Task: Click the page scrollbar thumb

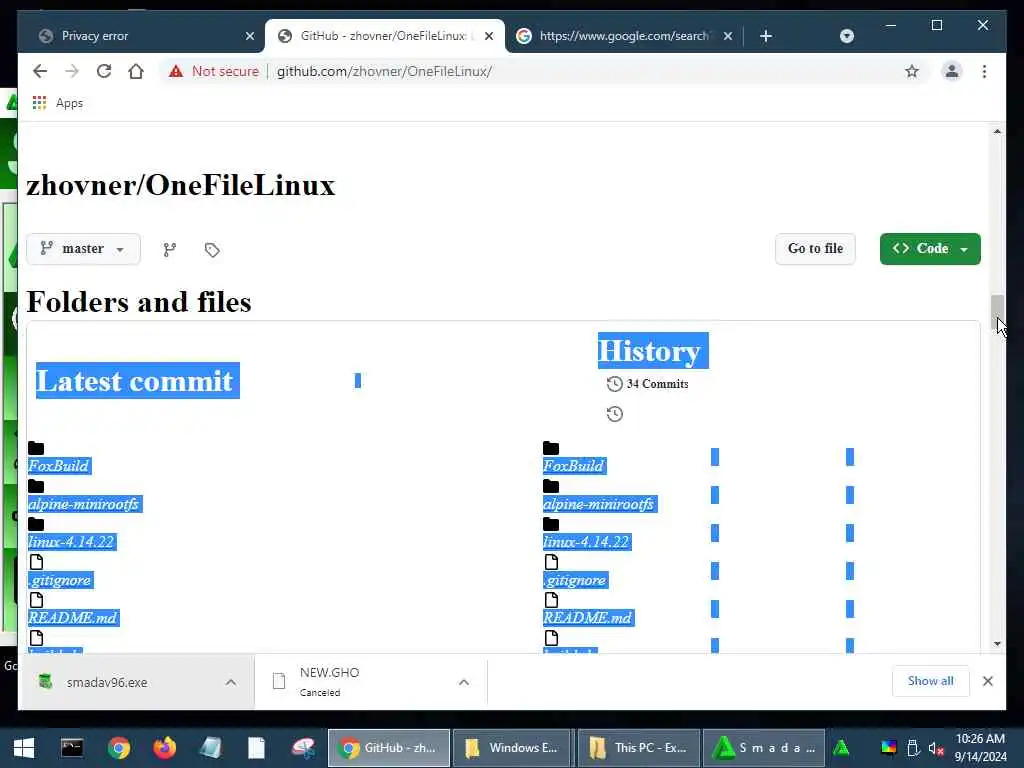Action: pyautogui.click(x=997, y=312)
